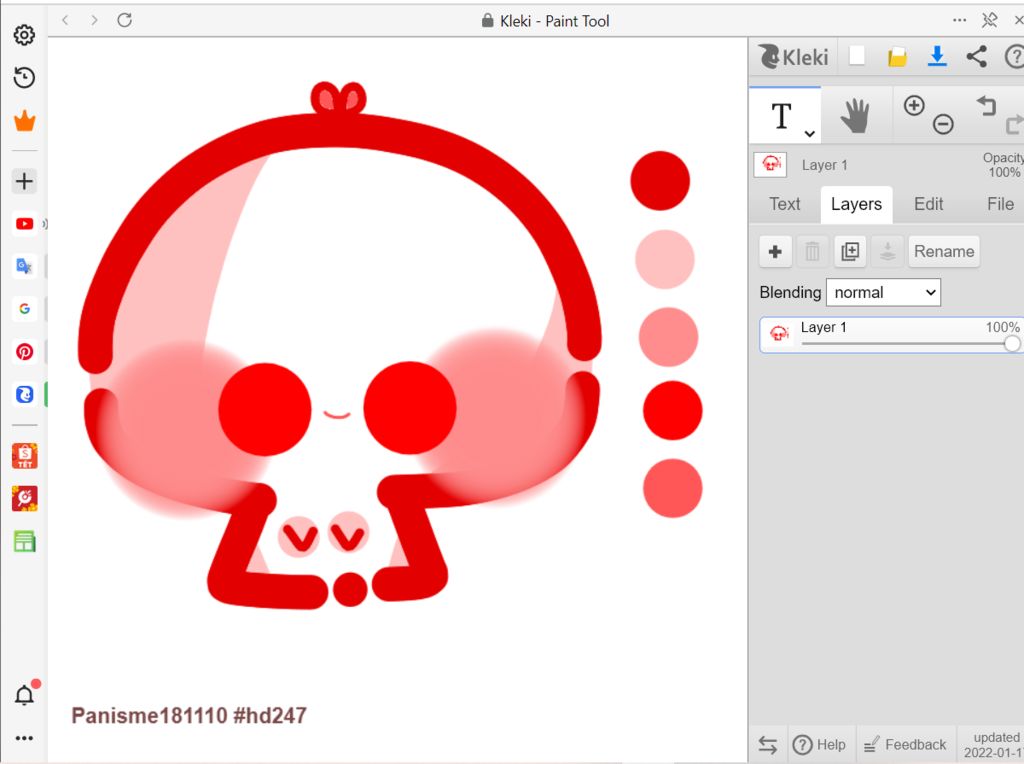1024x764 pixels.
Task: Click the 'Panisme181110 #hd247' text on canvas
Action: (189, 716)
